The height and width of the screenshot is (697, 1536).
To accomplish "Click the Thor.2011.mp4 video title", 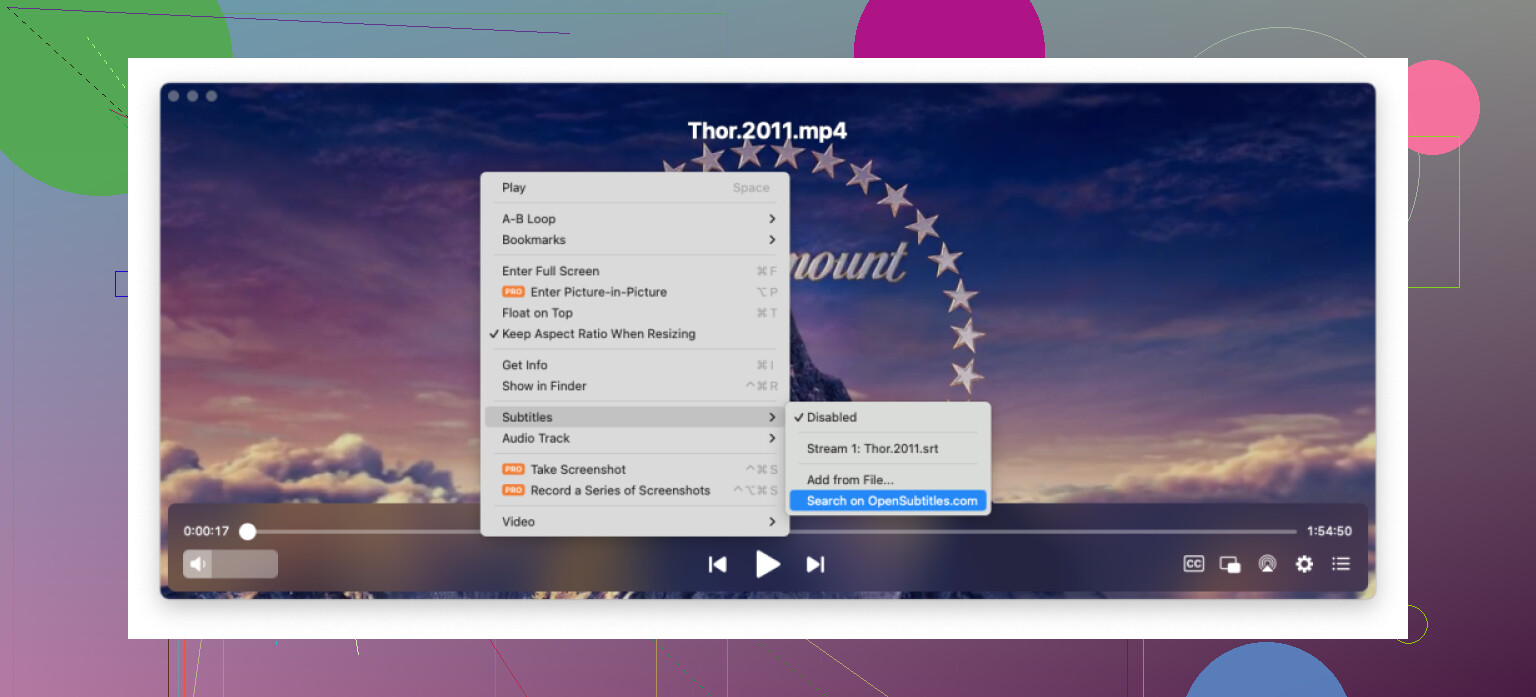I will pos(768,131).
